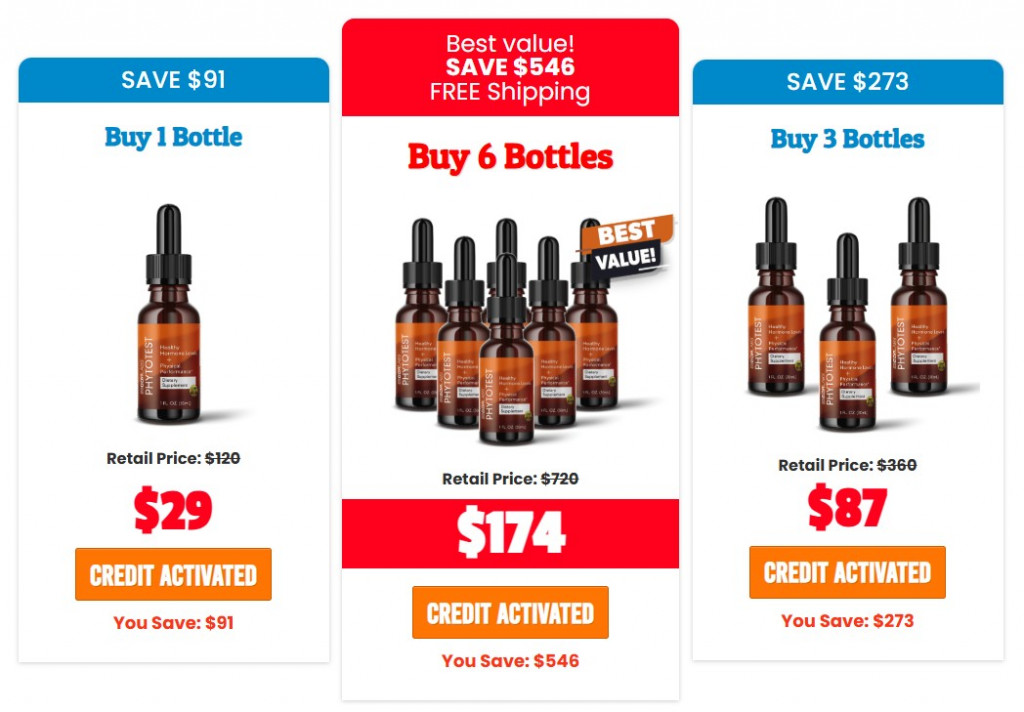Click the Buy 6 Bottles heading
The image size is (1024, 712).
point(510,157)
